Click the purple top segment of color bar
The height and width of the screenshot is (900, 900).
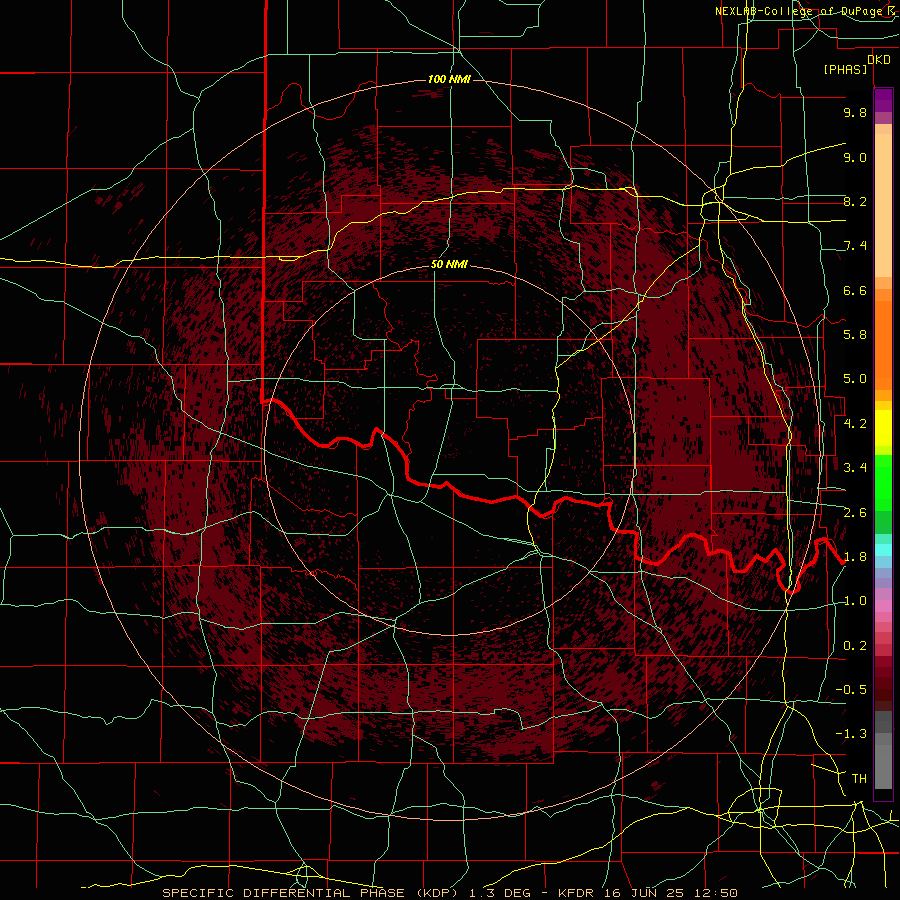(883, 100)
